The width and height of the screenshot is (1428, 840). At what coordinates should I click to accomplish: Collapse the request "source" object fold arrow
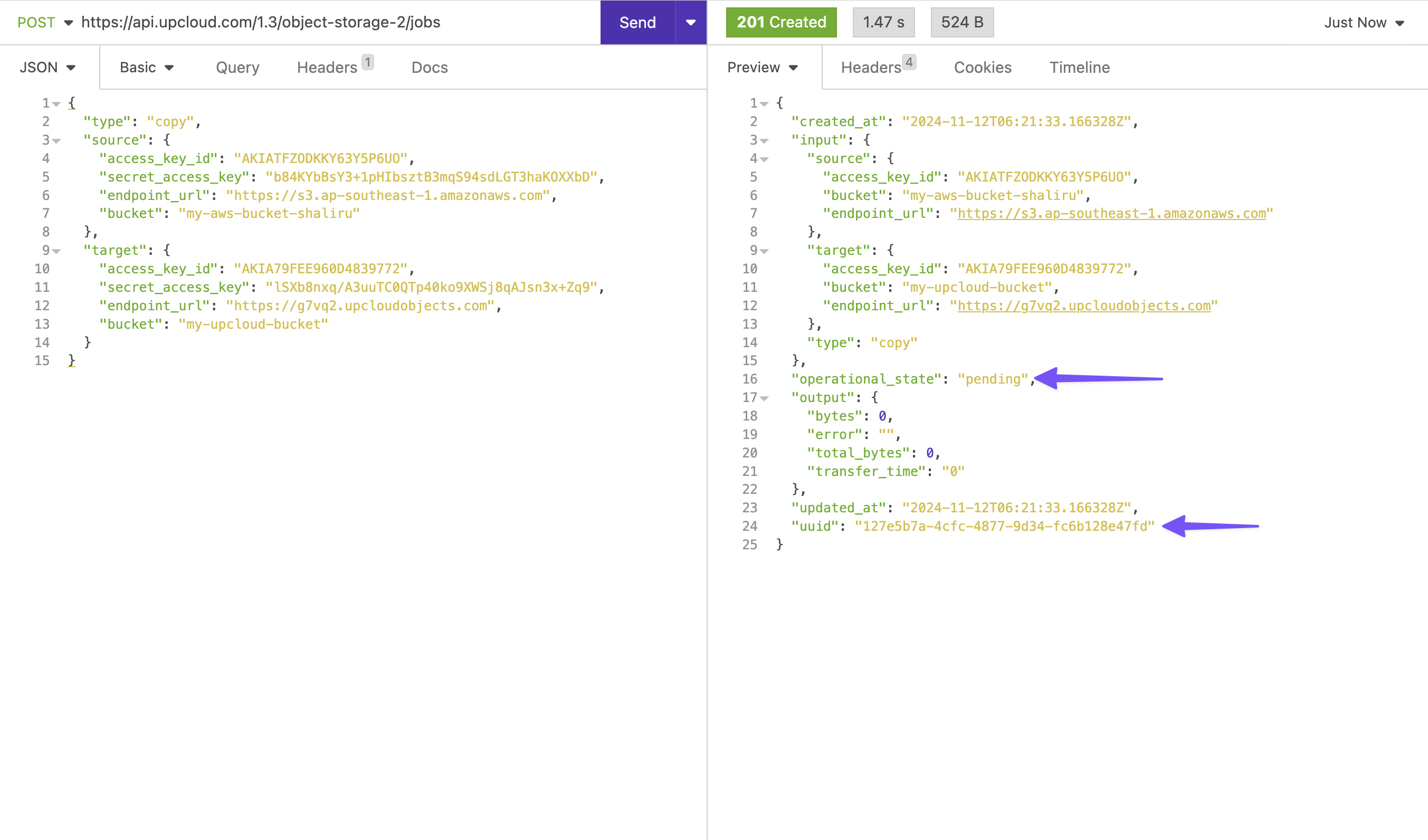click(56, 140)
